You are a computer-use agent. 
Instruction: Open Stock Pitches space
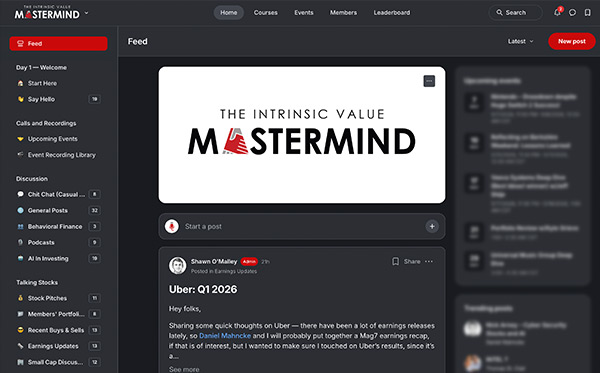tap(59, 298)
